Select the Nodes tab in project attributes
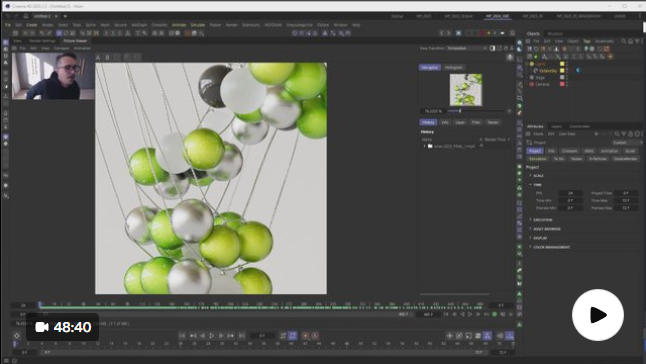This screenshot has width=646, height=364. pyautogui.click(x=576, y=159)
